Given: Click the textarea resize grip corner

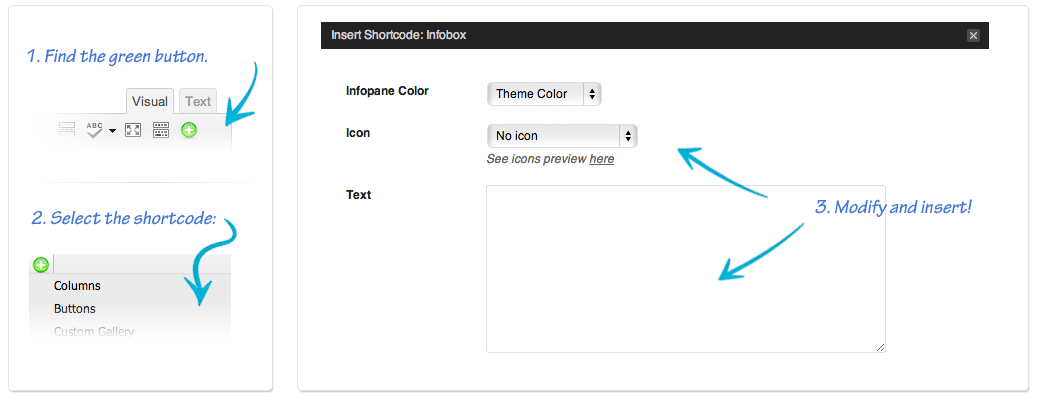Looking at the screenshot, I should pyautogui.click(x=880, y=347).
